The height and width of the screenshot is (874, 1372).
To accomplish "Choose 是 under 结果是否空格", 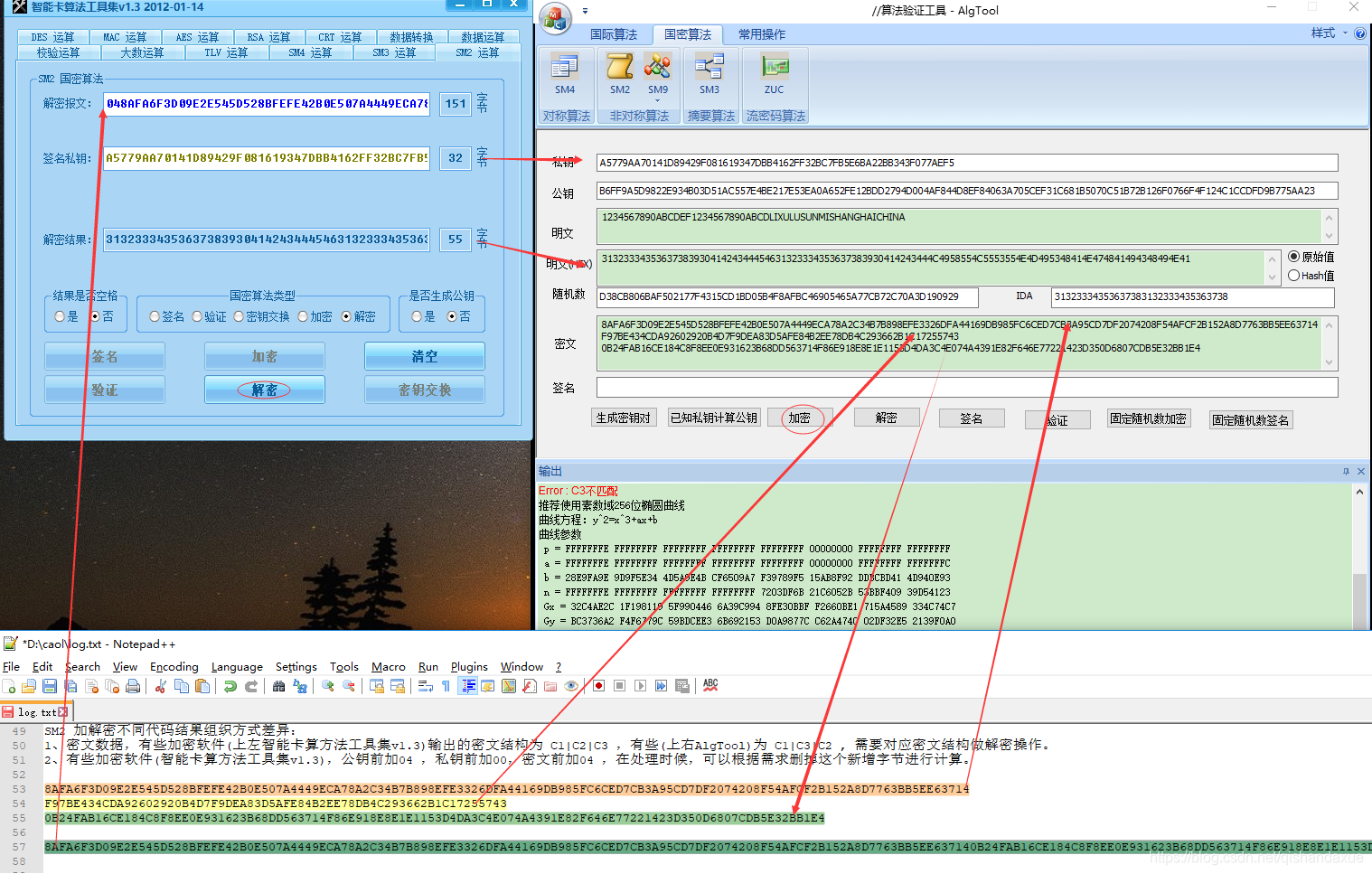I will click(x=66, y=316).
